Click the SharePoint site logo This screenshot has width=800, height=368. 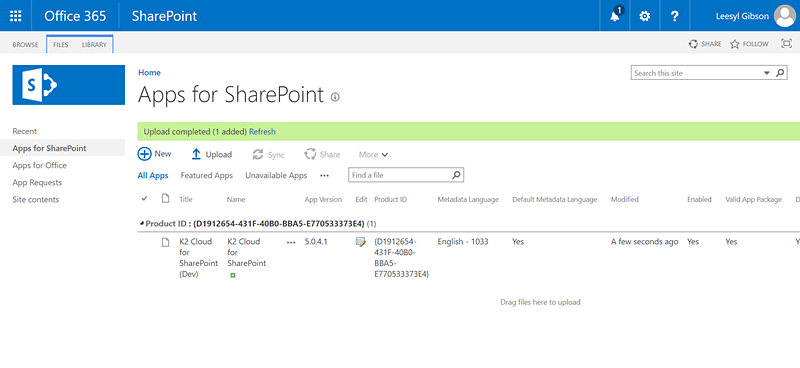pos(68,85)
